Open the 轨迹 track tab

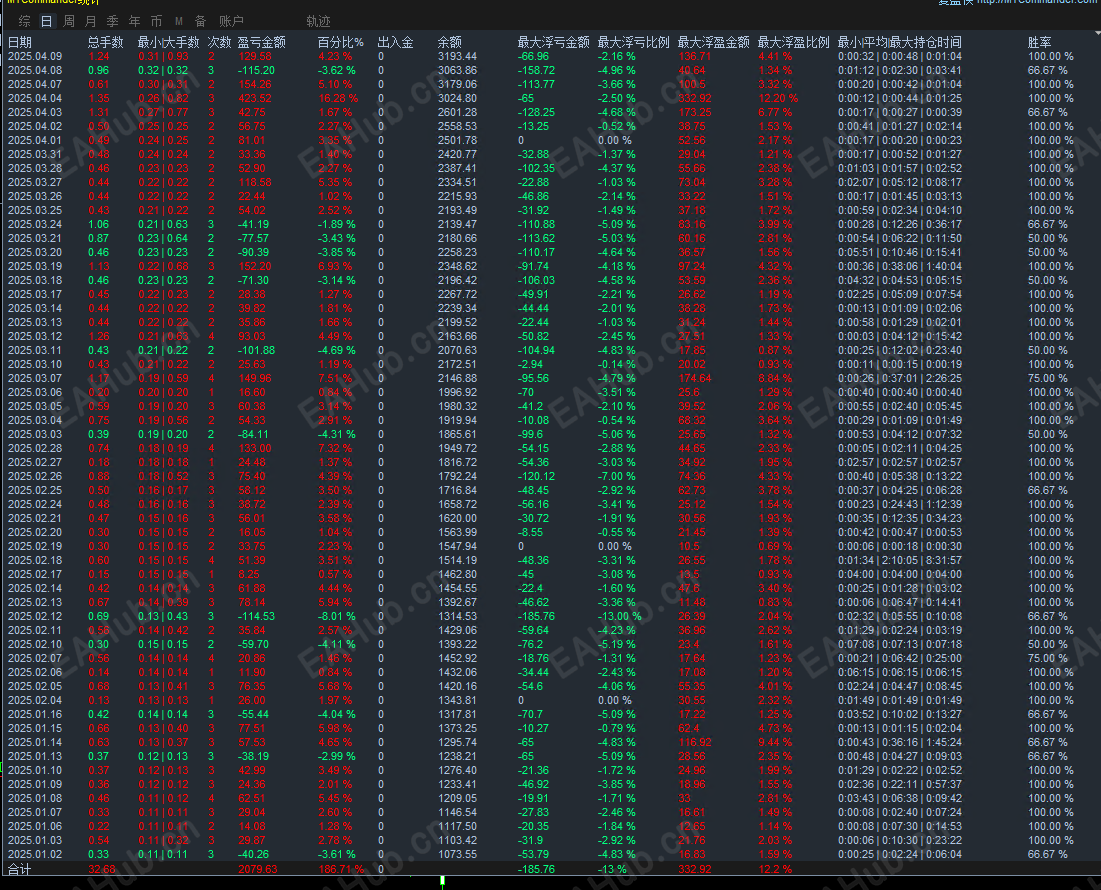(x=318, y=21)
